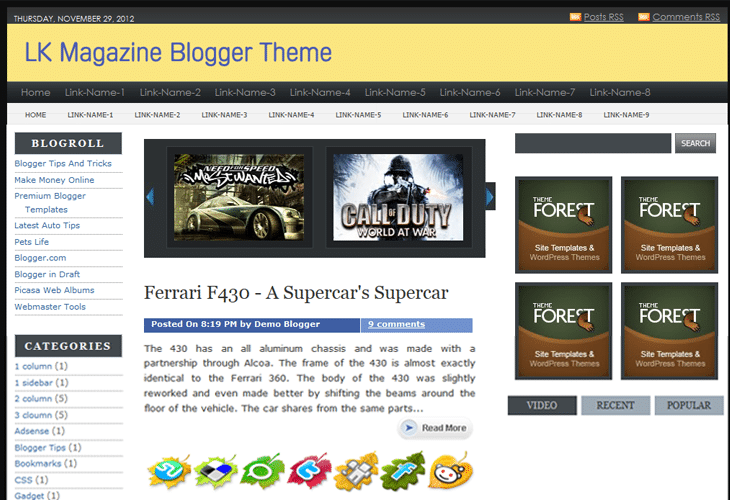Viewport: 730px width, 500px height.
Task: Visit Make Money Online blogroll link
Action: click(x=54, y=180)
